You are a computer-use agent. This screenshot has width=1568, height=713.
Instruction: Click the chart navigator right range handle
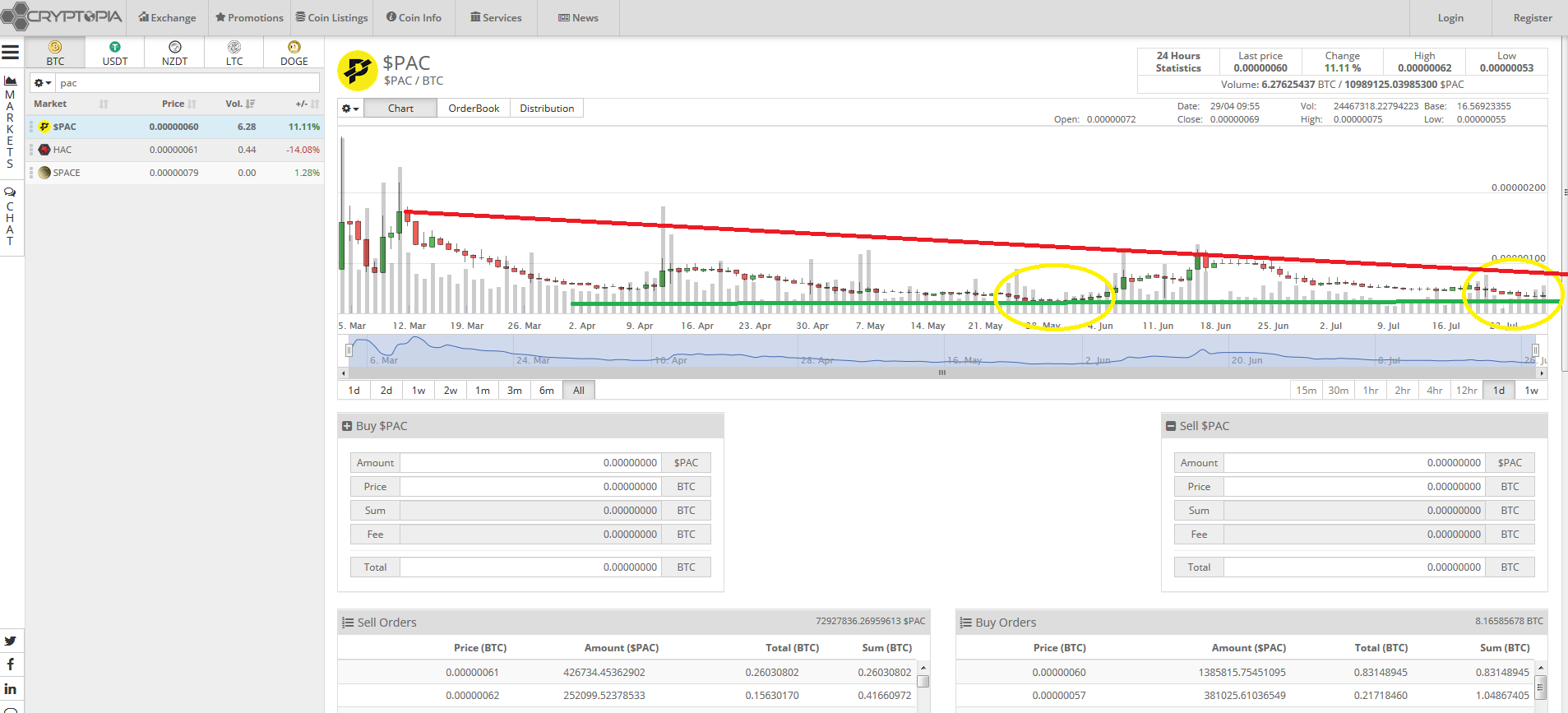[x=1535, y=350]
